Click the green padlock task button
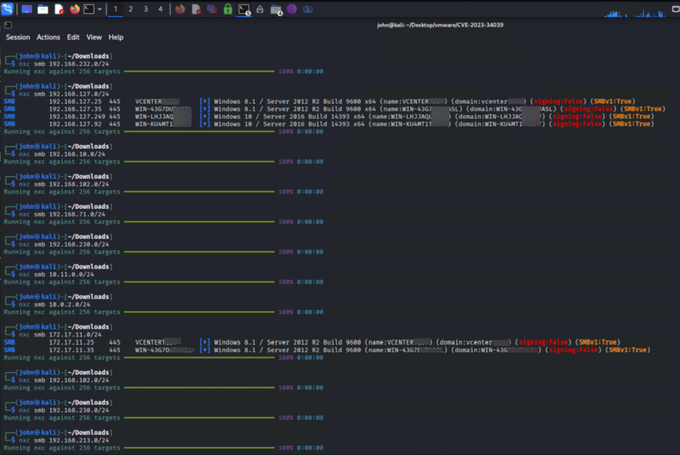 click(x=228, y=9)
